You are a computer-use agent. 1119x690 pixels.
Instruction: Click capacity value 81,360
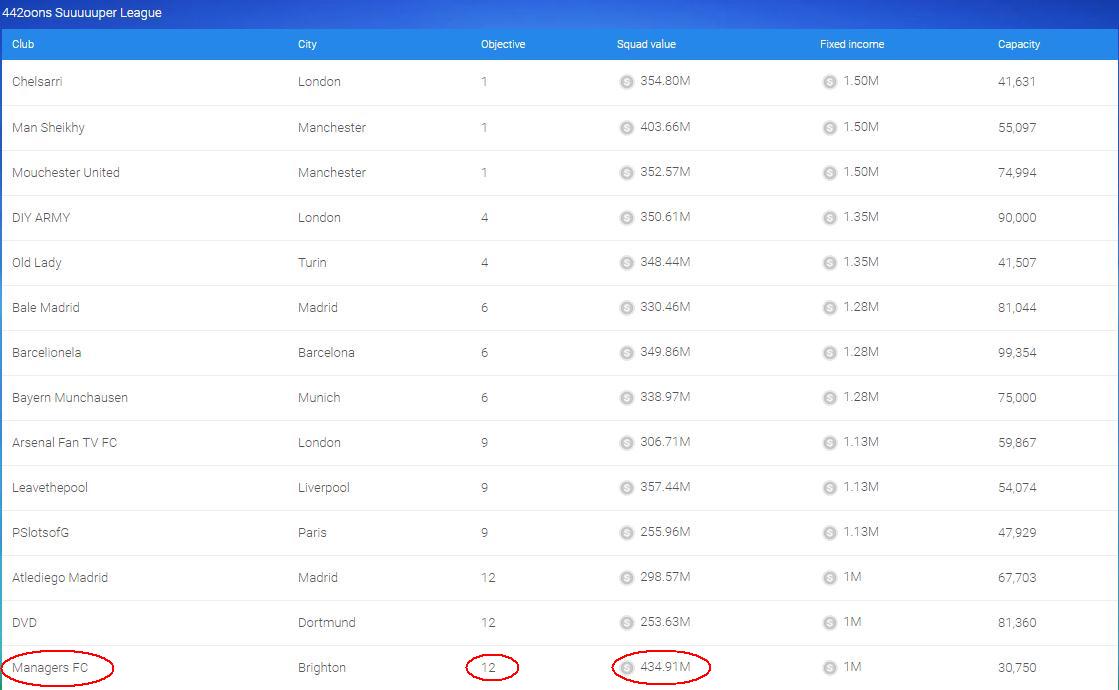coord(1017,622)
